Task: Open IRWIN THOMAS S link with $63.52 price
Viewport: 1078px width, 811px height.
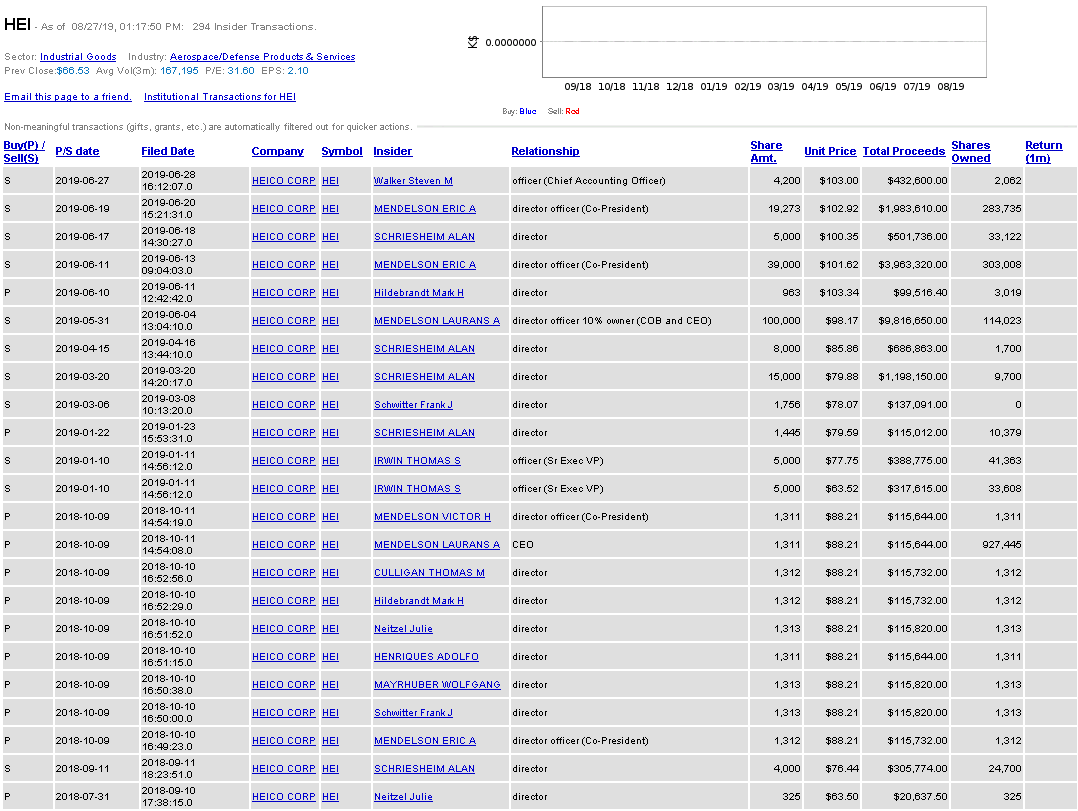Action: [x=417, y=489]
